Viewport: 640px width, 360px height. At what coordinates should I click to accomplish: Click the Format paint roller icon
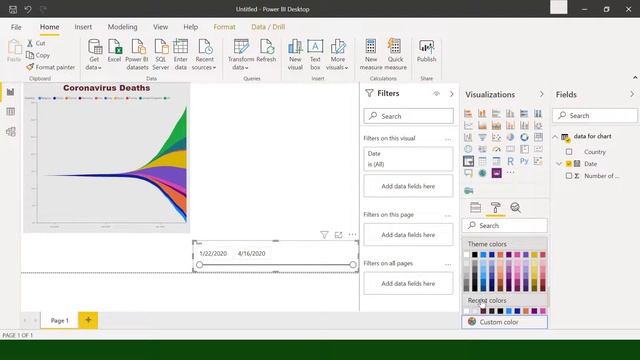click(x=496, y=208)
